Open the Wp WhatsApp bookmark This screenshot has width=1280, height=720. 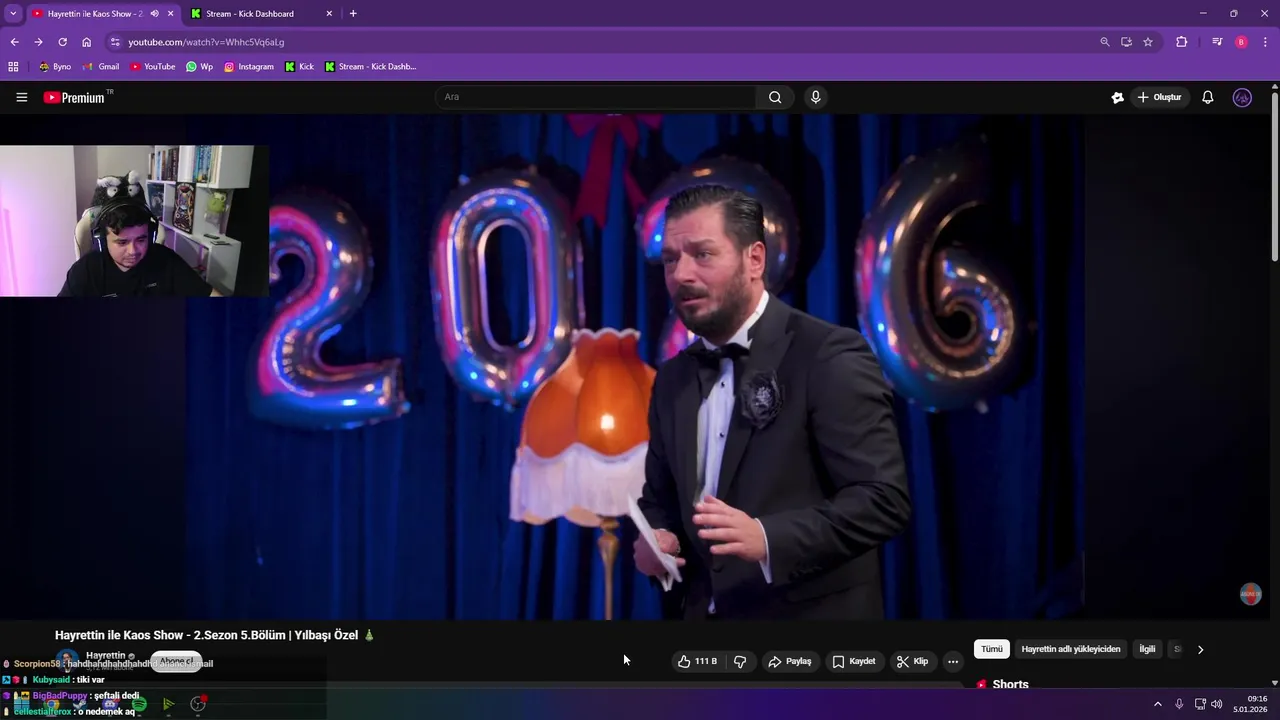coord(199,67)
